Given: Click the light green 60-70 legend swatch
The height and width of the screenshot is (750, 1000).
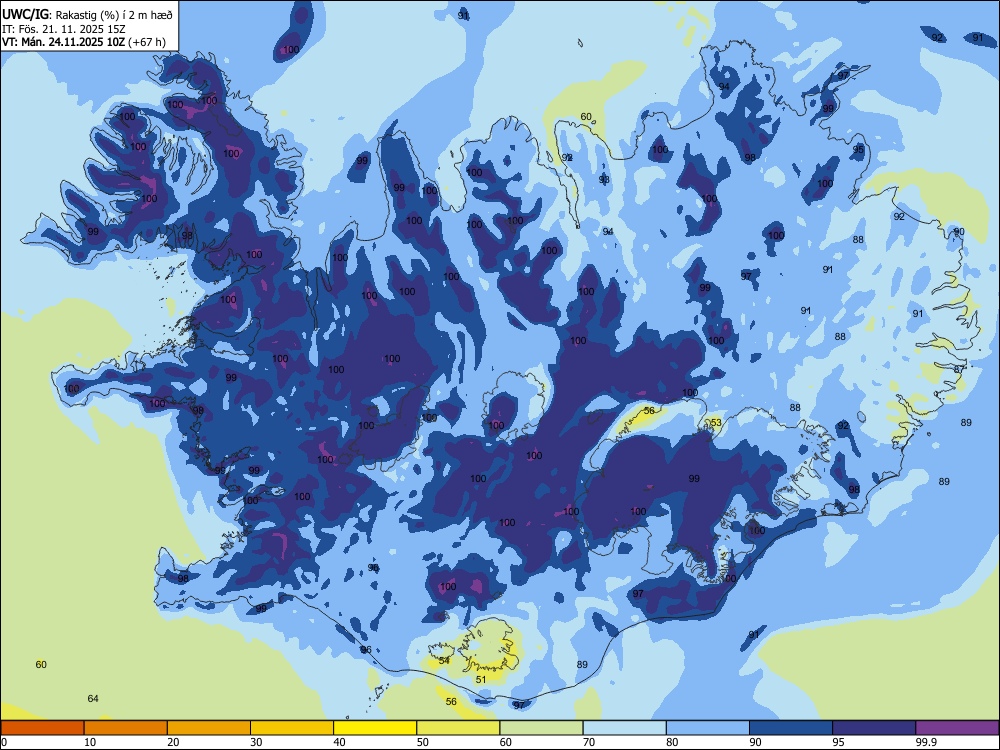Looking at the screenshot, I should (x=541, y=728).
